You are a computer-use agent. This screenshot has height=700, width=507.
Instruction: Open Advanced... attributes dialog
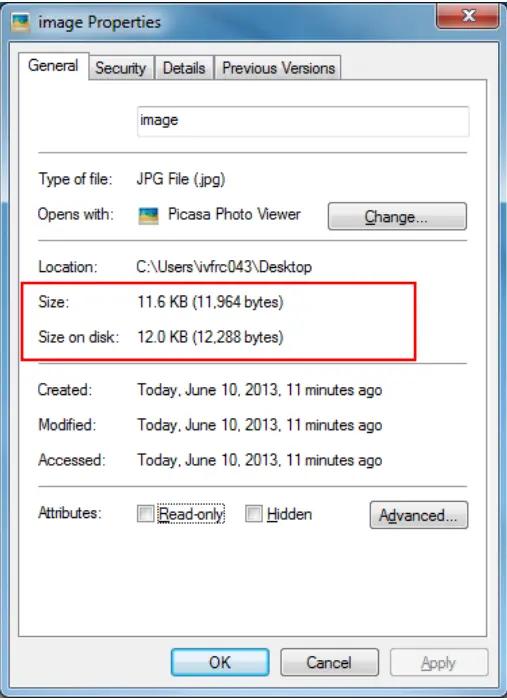coord(419,515)
